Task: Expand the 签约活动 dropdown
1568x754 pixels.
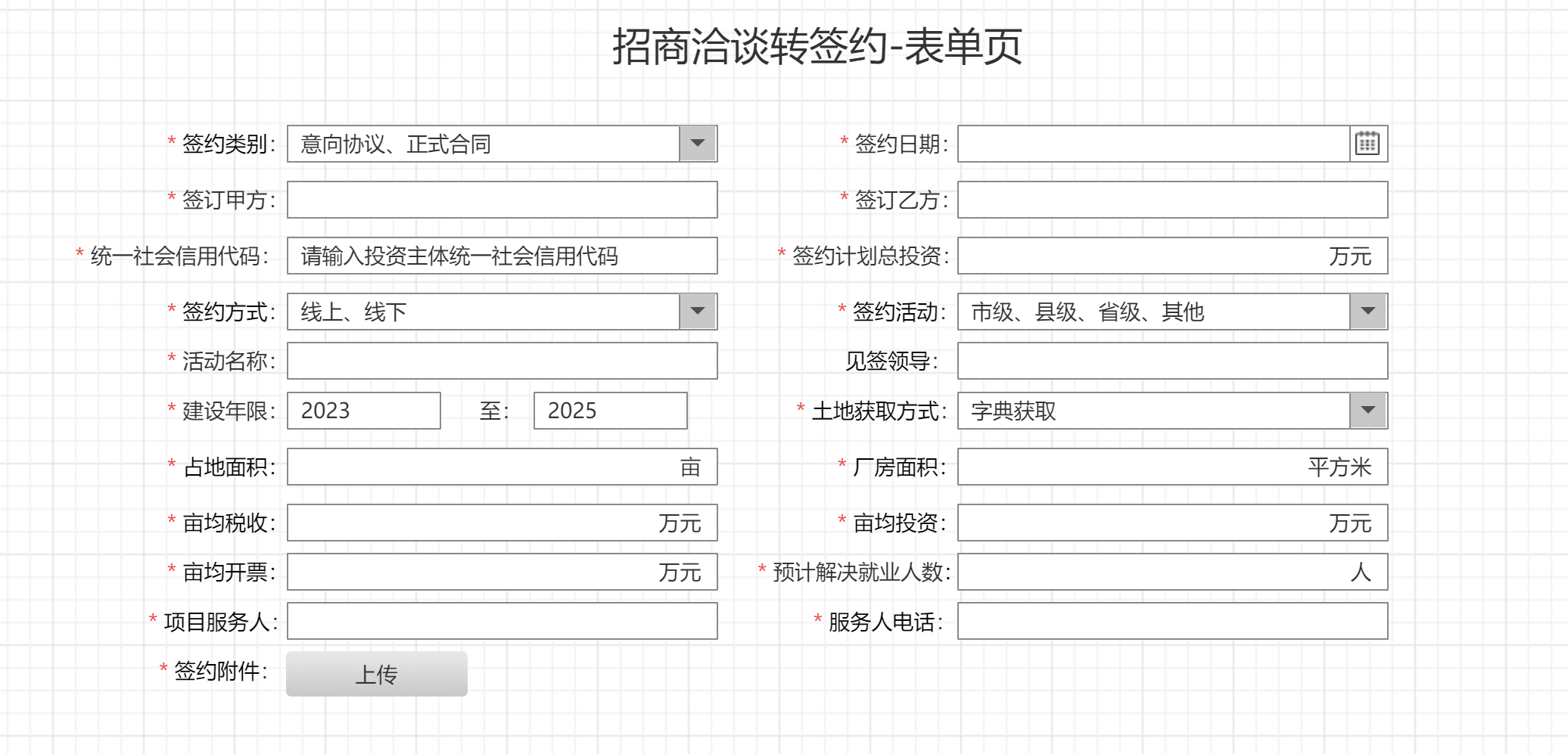Action: 1367,312
